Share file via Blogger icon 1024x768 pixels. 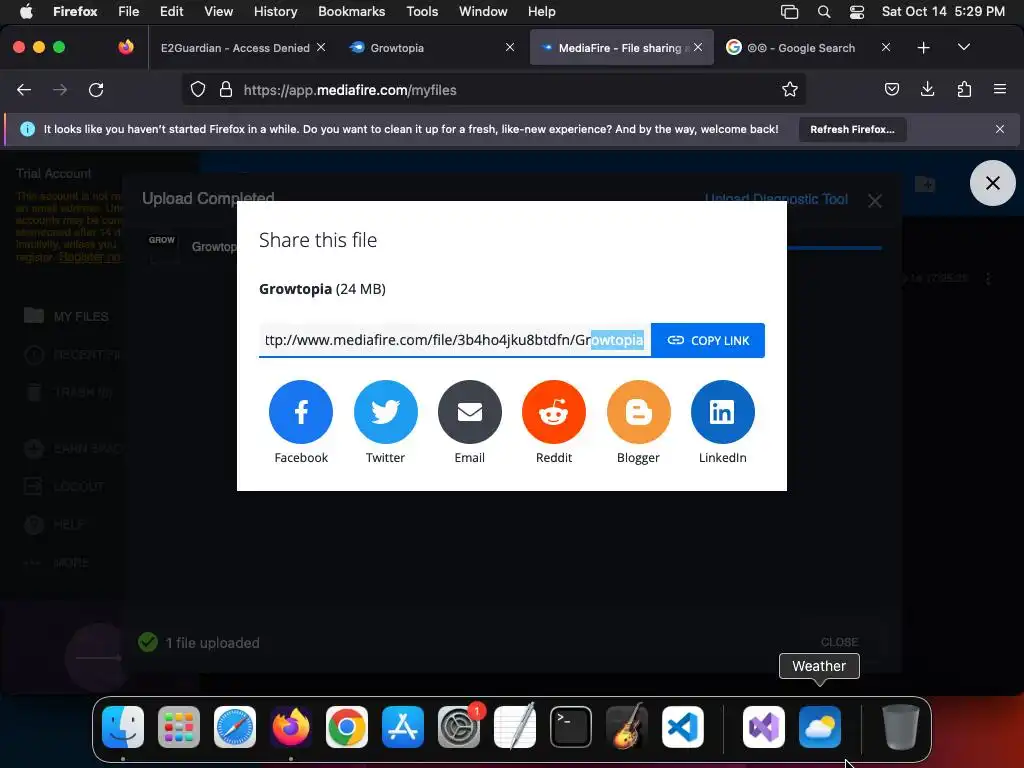tap(638, 412)
